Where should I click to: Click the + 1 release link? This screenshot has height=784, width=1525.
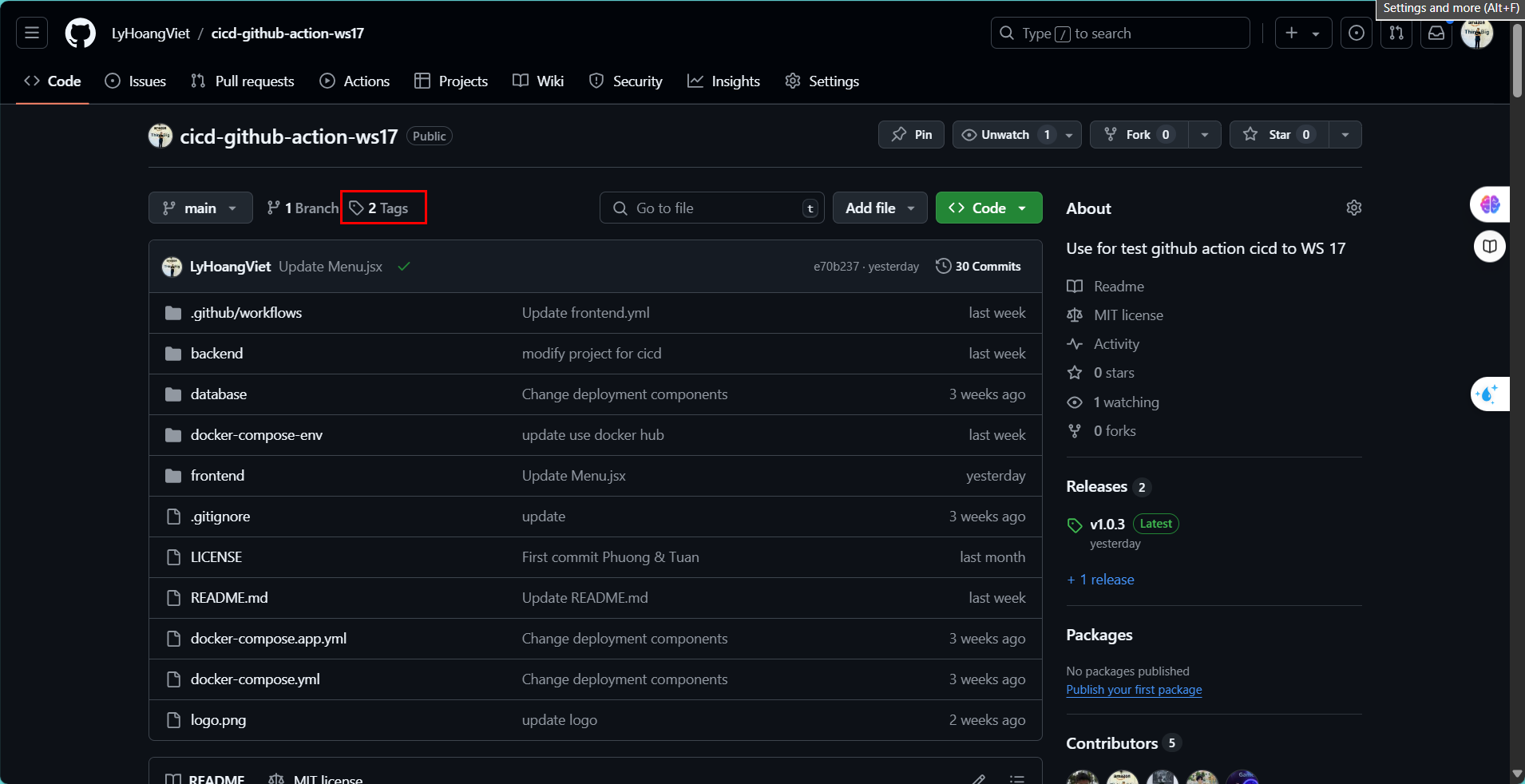tap(1100, 579)
